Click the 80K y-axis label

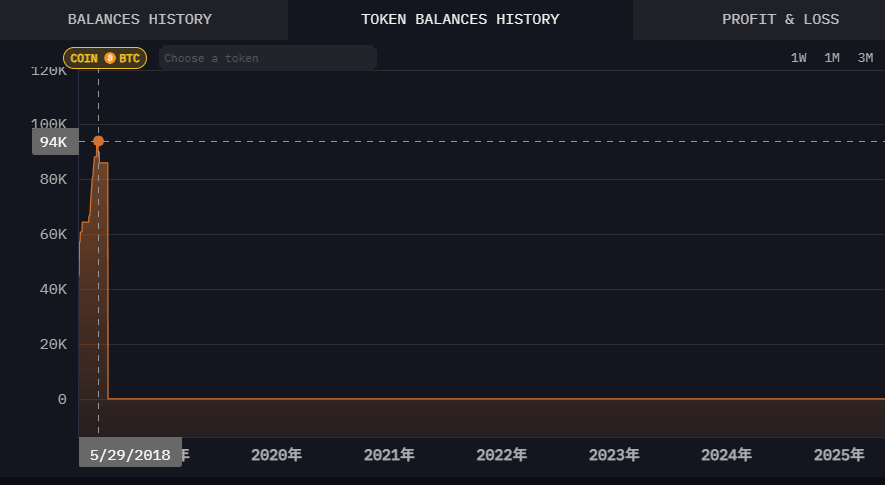52,179
